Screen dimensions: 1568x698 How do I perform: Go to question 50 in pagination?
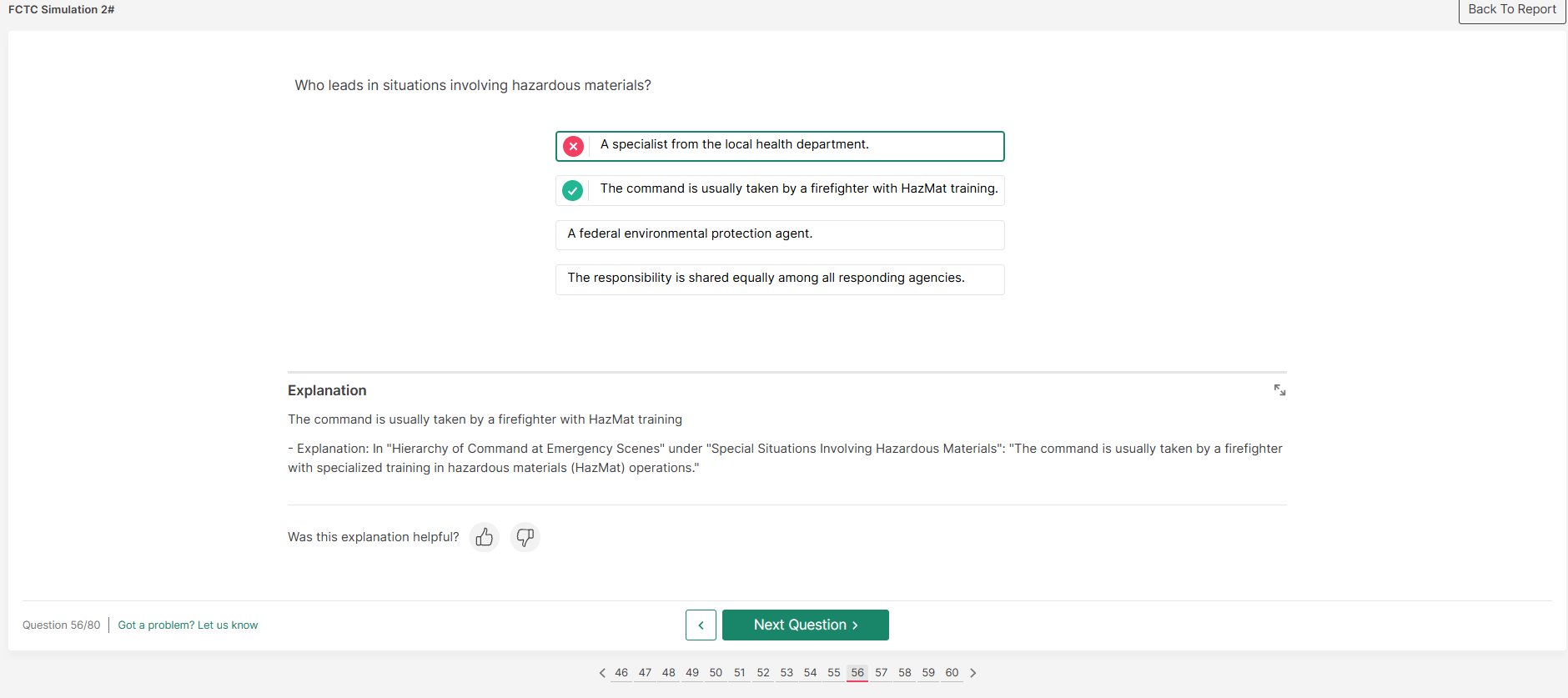[716, 673]
